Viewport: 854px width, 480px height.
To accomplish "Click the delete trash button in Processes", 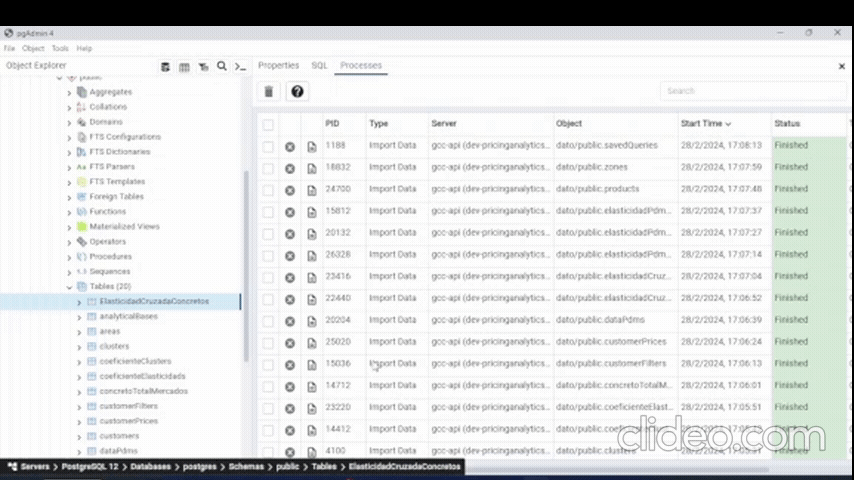I will [x=269, y=92].
